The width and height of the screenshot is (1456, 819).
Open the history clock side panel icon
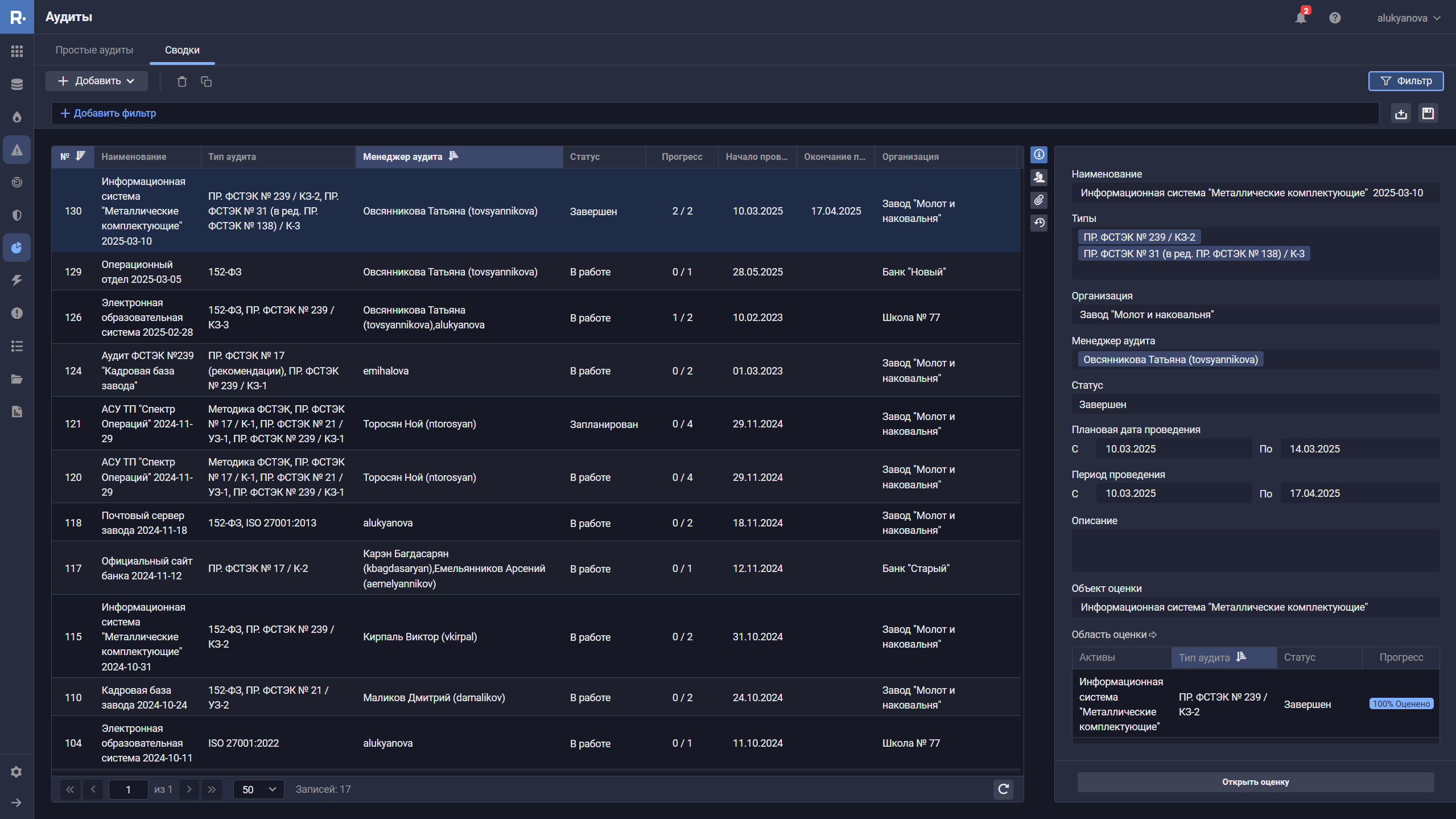(1039, 223)
